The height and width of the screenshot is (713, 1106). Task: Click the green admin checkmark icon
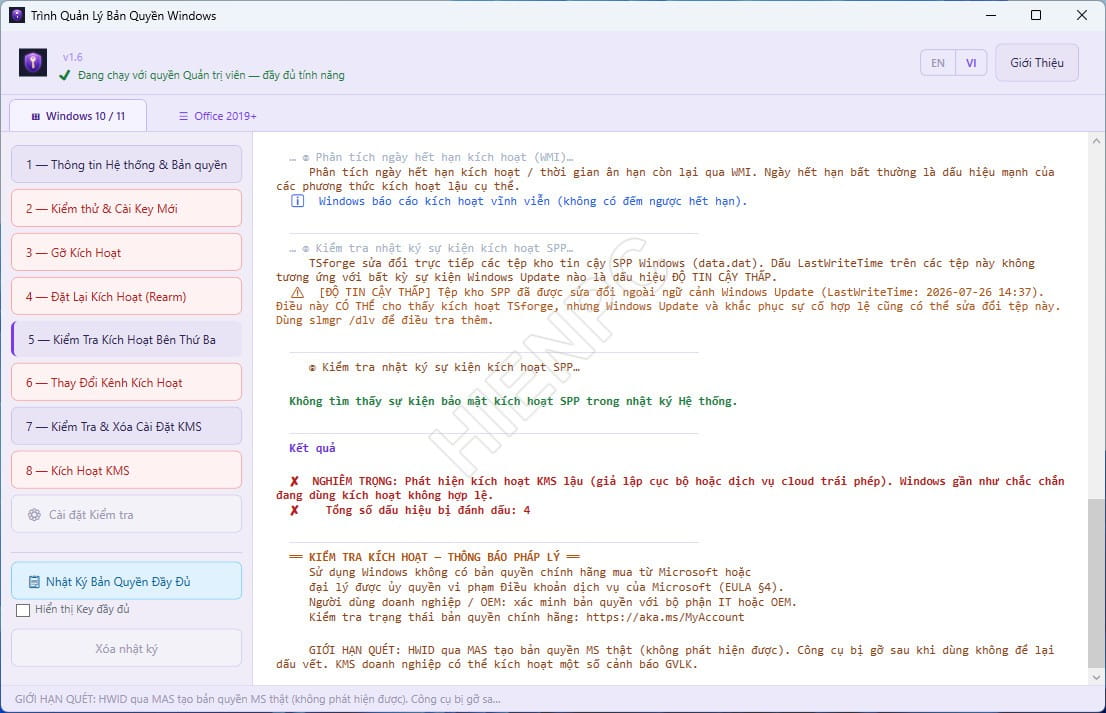(65, 75)
